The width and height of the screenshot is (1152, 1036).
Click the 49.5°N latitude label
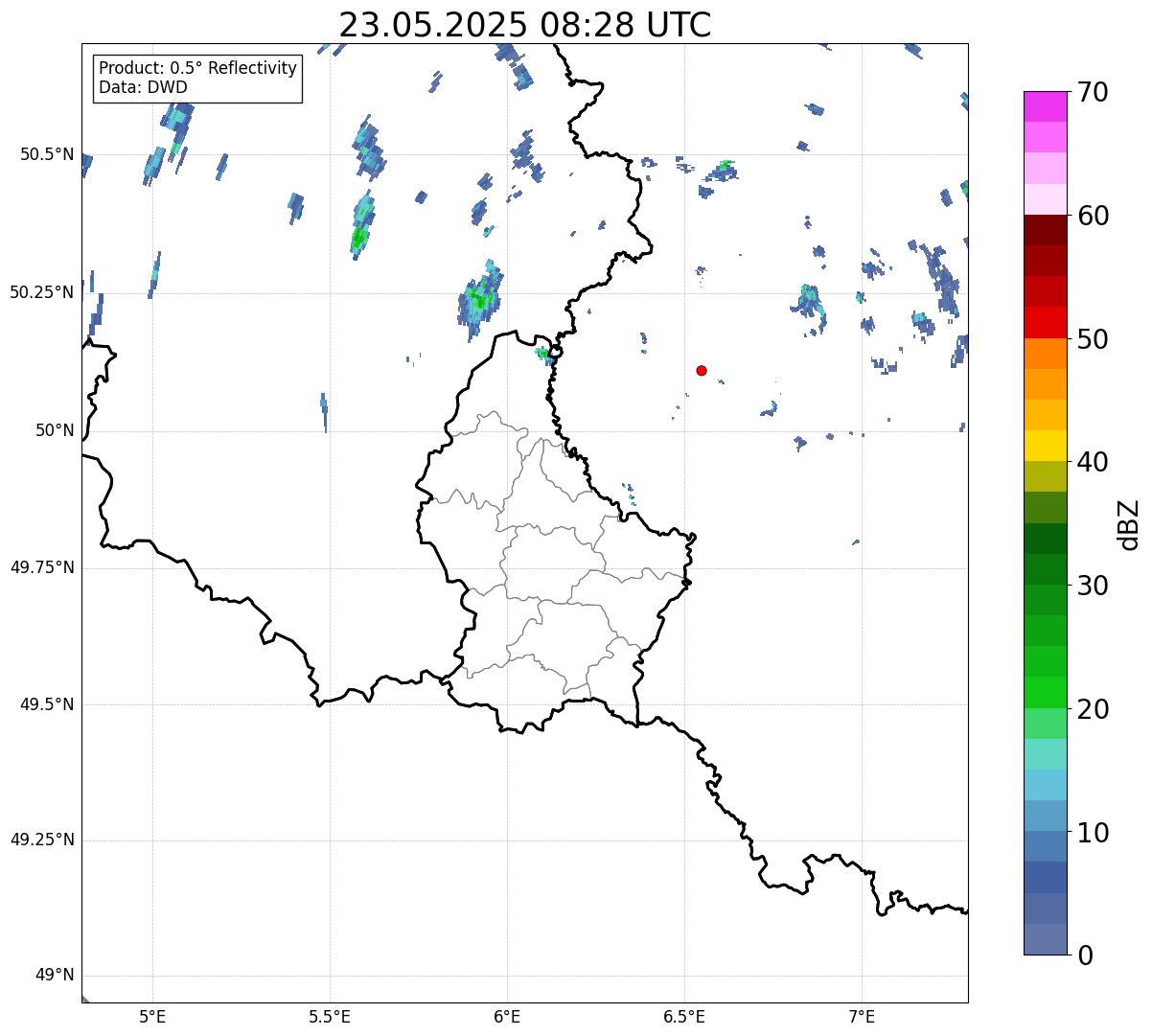click(47, 704)
